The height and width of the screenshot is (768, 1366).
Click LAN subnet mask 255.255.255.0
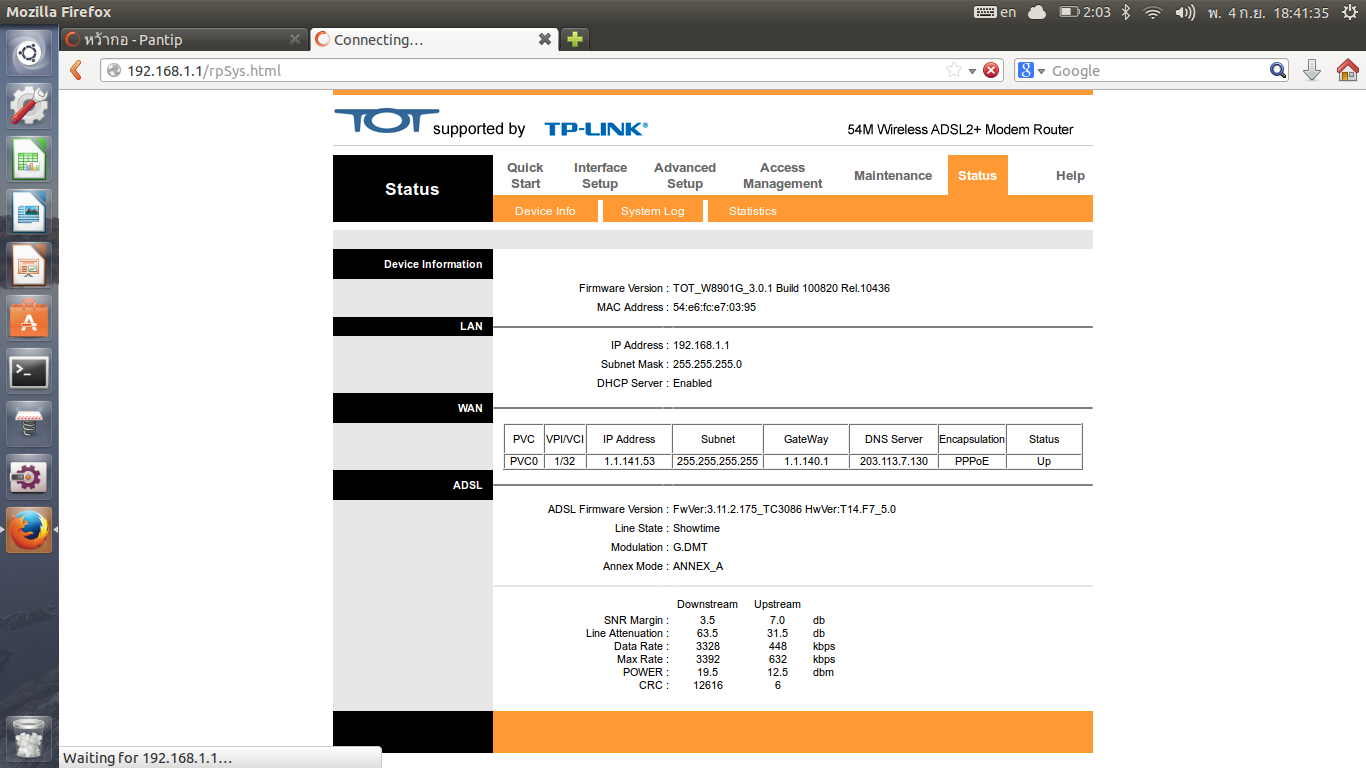[707, 364]
